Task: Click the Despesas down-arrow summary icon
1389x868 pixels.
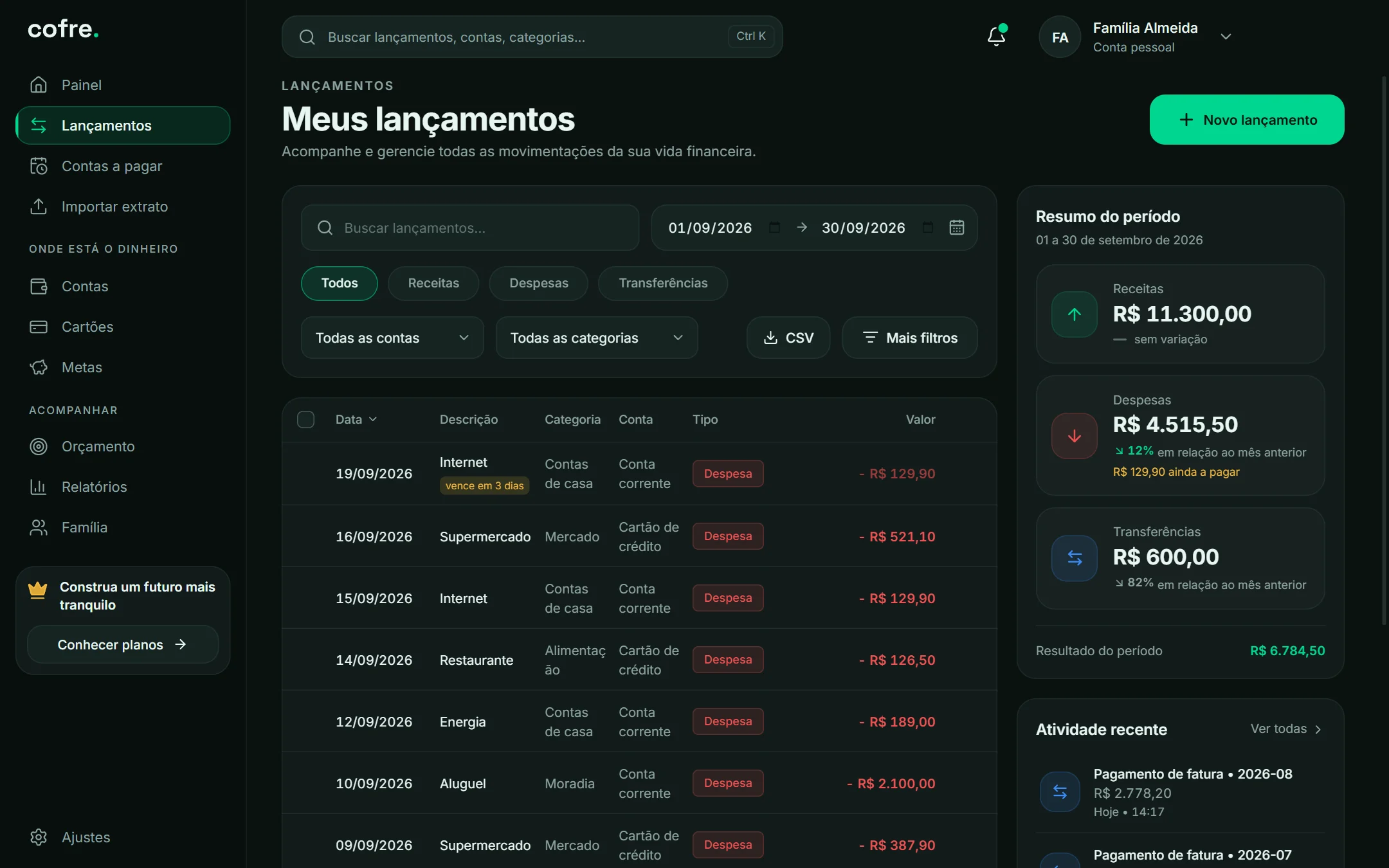Action: click(x=1075, y=436)
